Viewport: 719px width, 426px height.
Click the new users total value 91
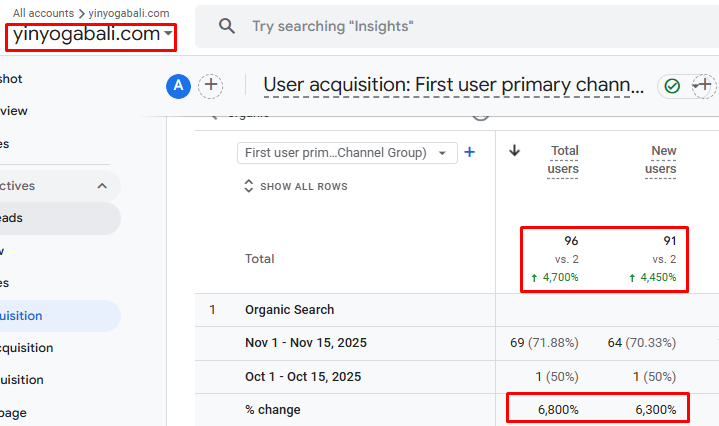[669, 241]
